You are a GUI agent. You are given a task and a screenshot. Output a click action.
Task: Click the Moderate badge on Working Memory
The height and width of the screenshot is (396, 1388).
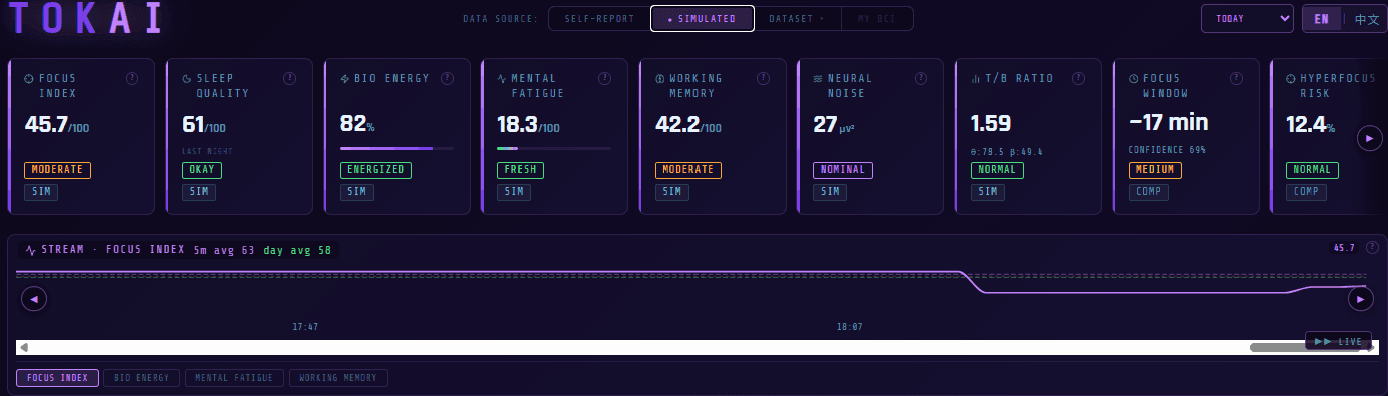click(x=688, y=170)
